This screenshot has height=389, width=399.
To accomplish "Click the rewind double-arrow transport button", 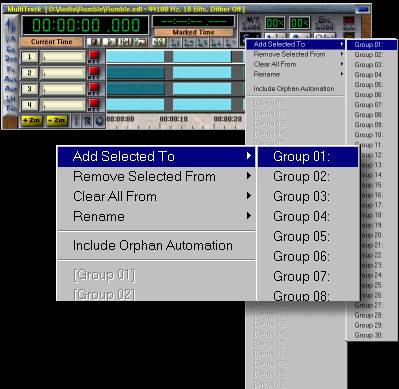I will (x=159, y=42).
